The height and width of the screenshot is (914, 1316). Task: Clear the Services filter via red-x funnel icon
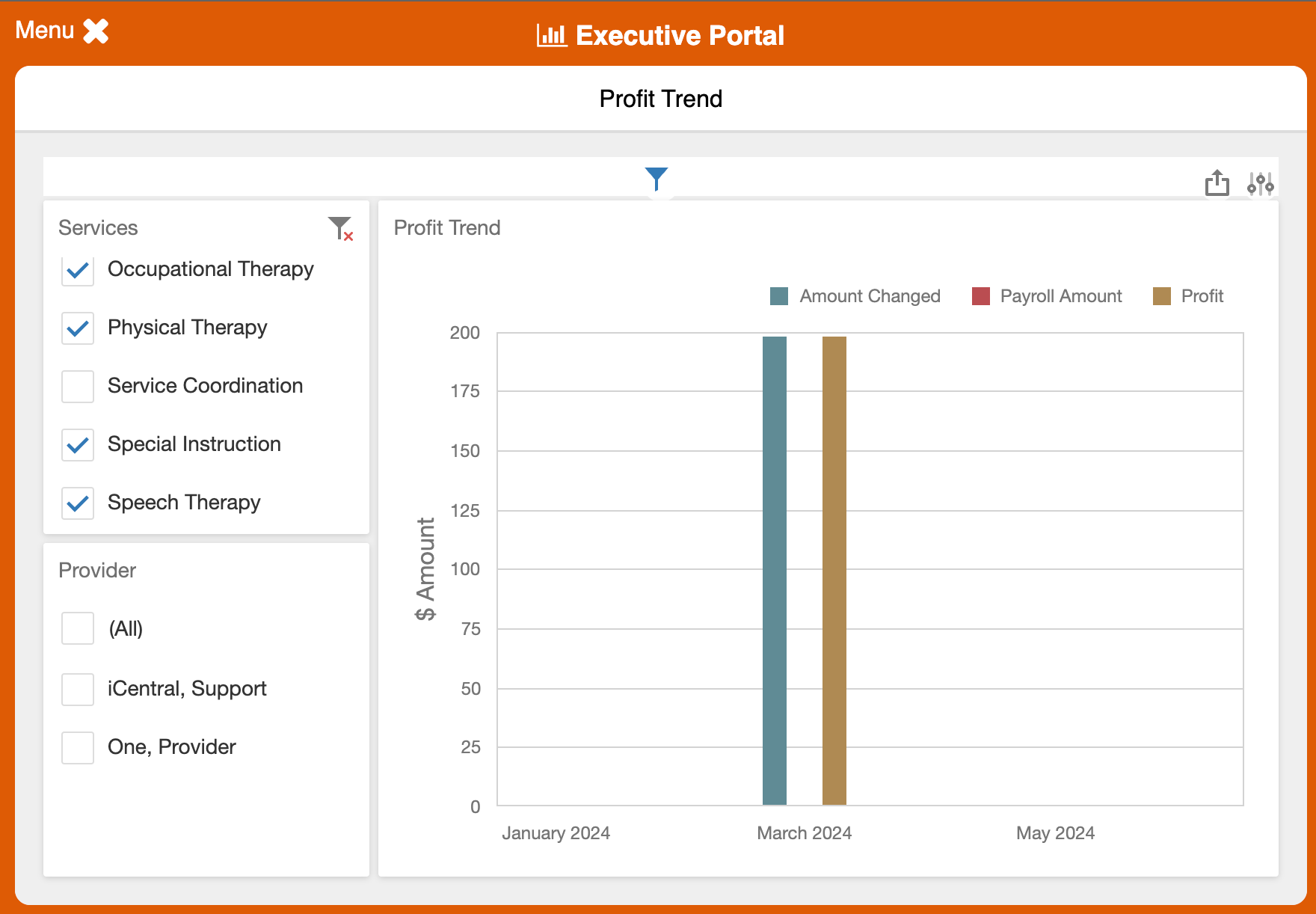pyautogui.click(x=341, y=229)
